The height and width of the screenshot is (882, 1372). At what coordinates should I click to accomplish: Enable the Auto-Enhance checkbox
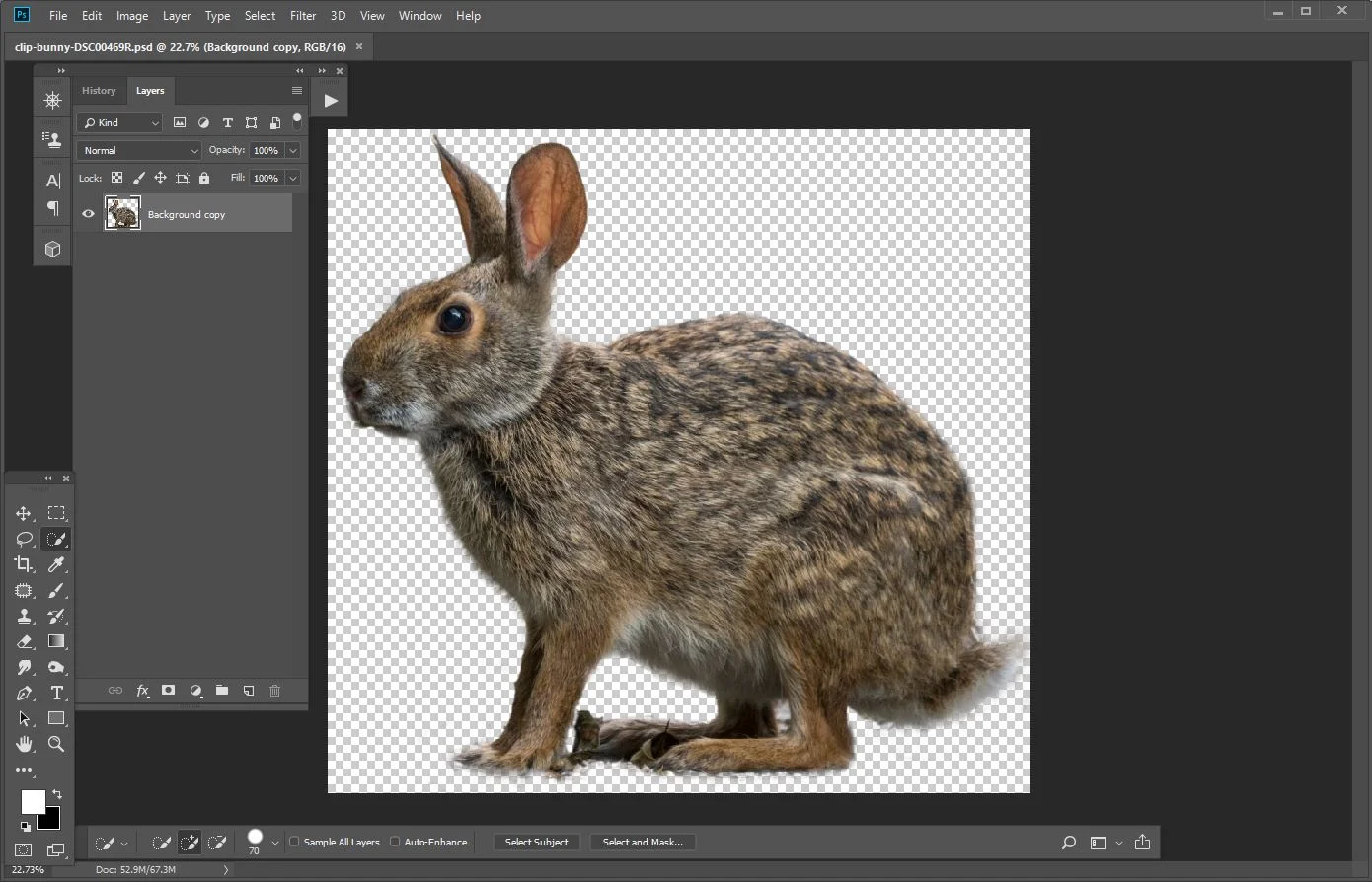click(395, 842)
